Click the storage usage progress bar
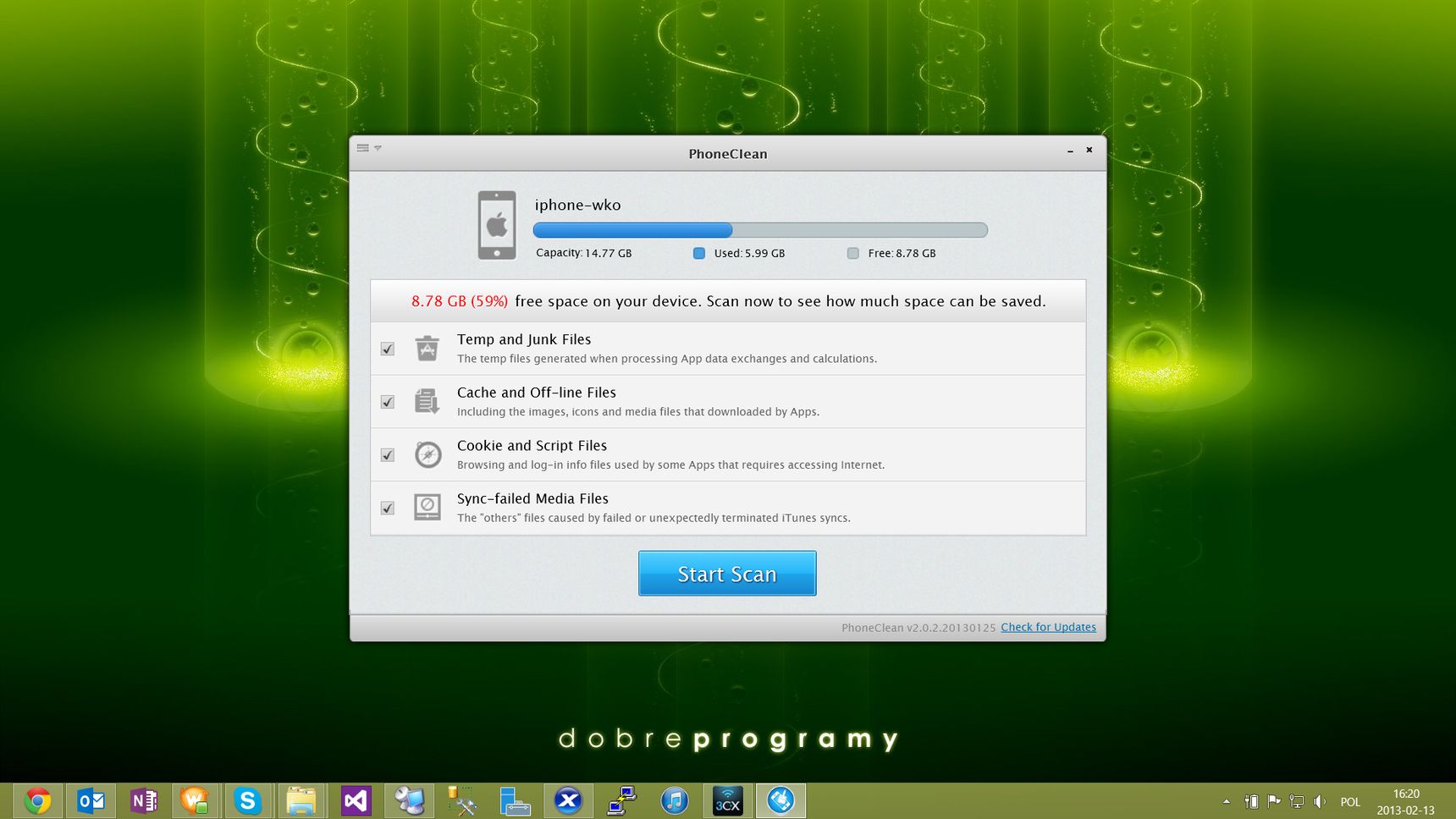Screen dimensions: 1456x819 [x=760, y=230]
